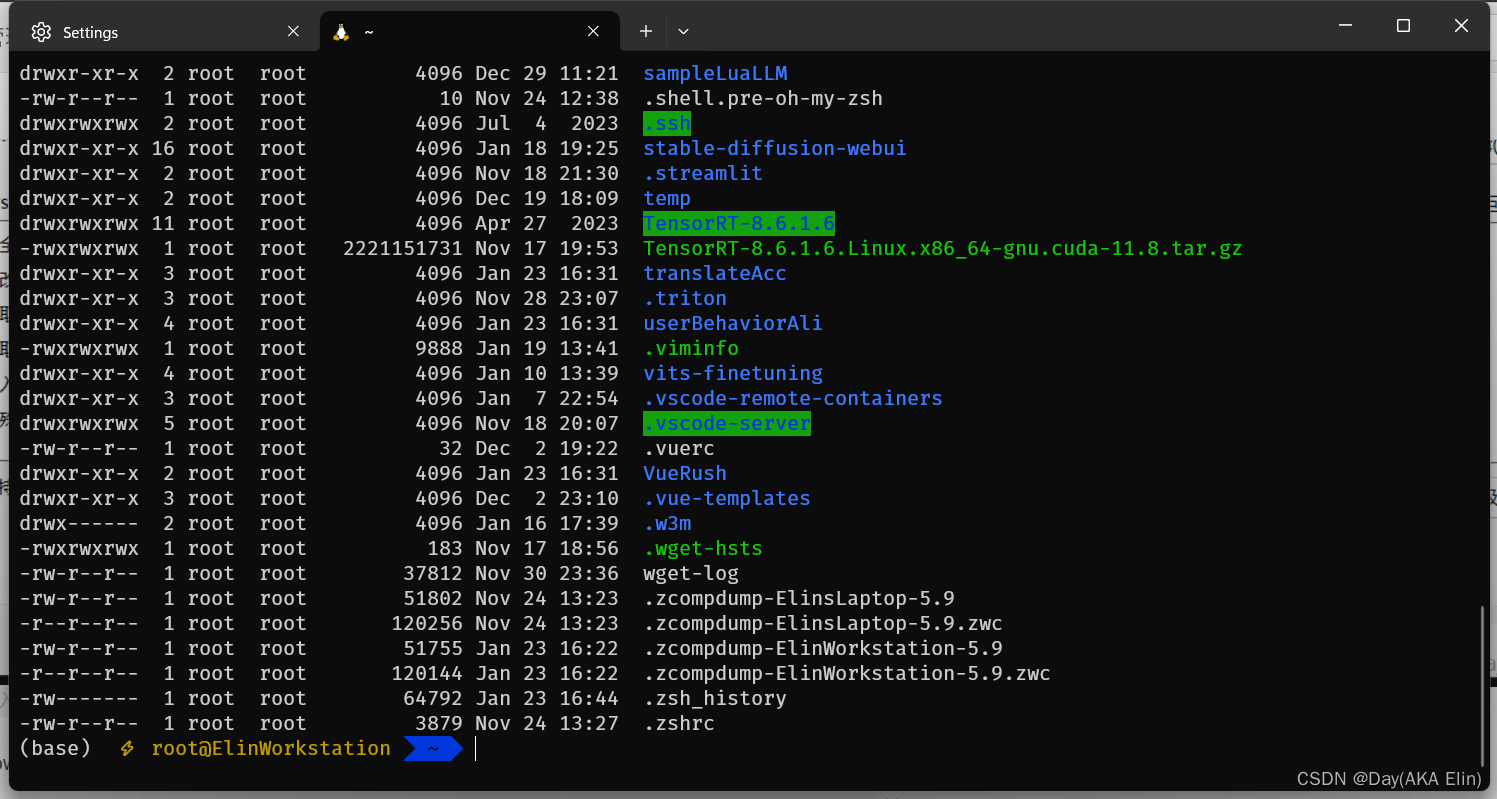Close the terminal window
The height and width of the screenshot is (799, 1497).
1461,27
